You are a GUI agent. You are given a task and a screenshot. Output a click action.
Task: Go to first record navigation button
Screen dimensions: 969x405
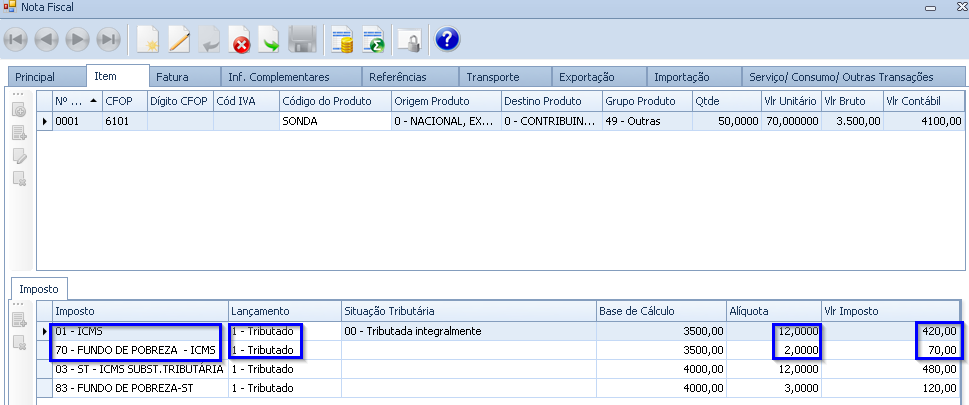click(16, 40)
